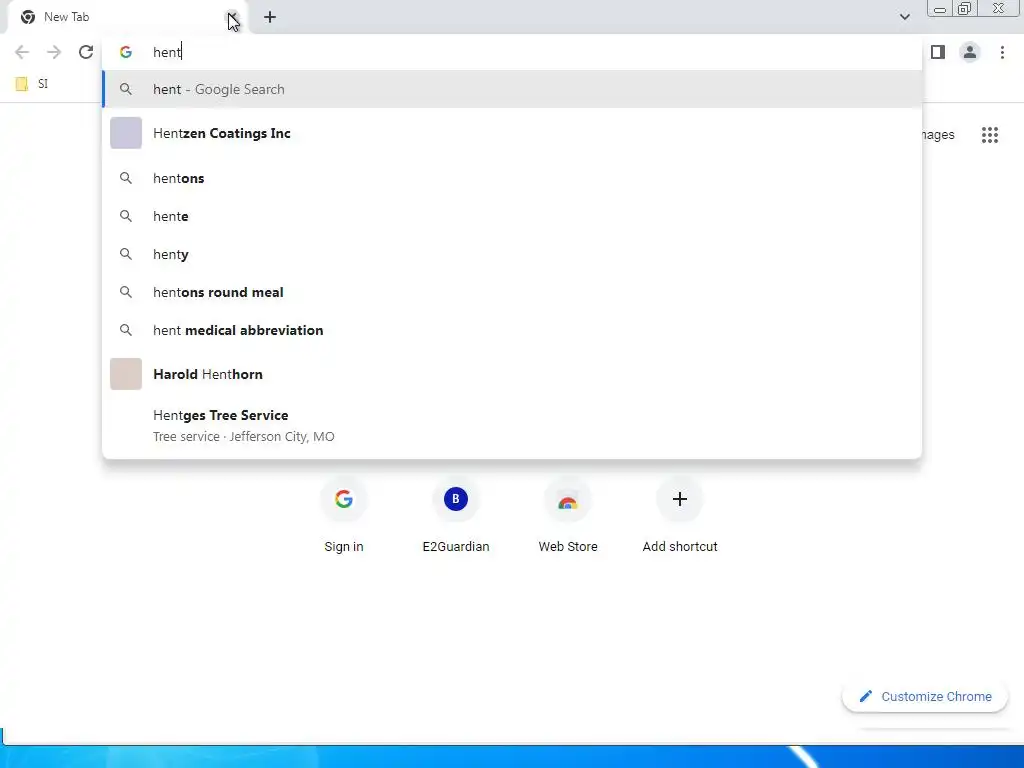Open the partially hidden Images link
Image resolution: width=1024 pixels, height=768 pixels.
938,135
